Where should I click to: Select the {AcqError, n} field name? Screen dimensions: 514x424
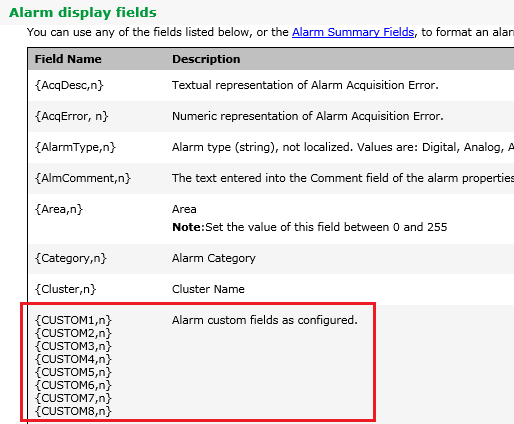point(72,116)
